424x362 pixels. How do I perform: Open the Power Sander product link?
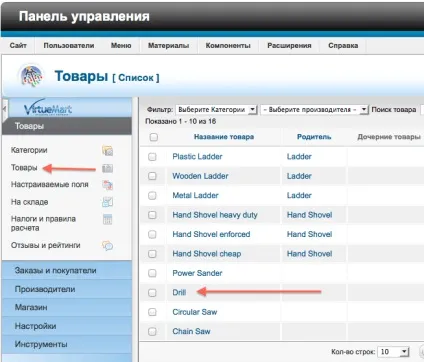pos(197,273)
